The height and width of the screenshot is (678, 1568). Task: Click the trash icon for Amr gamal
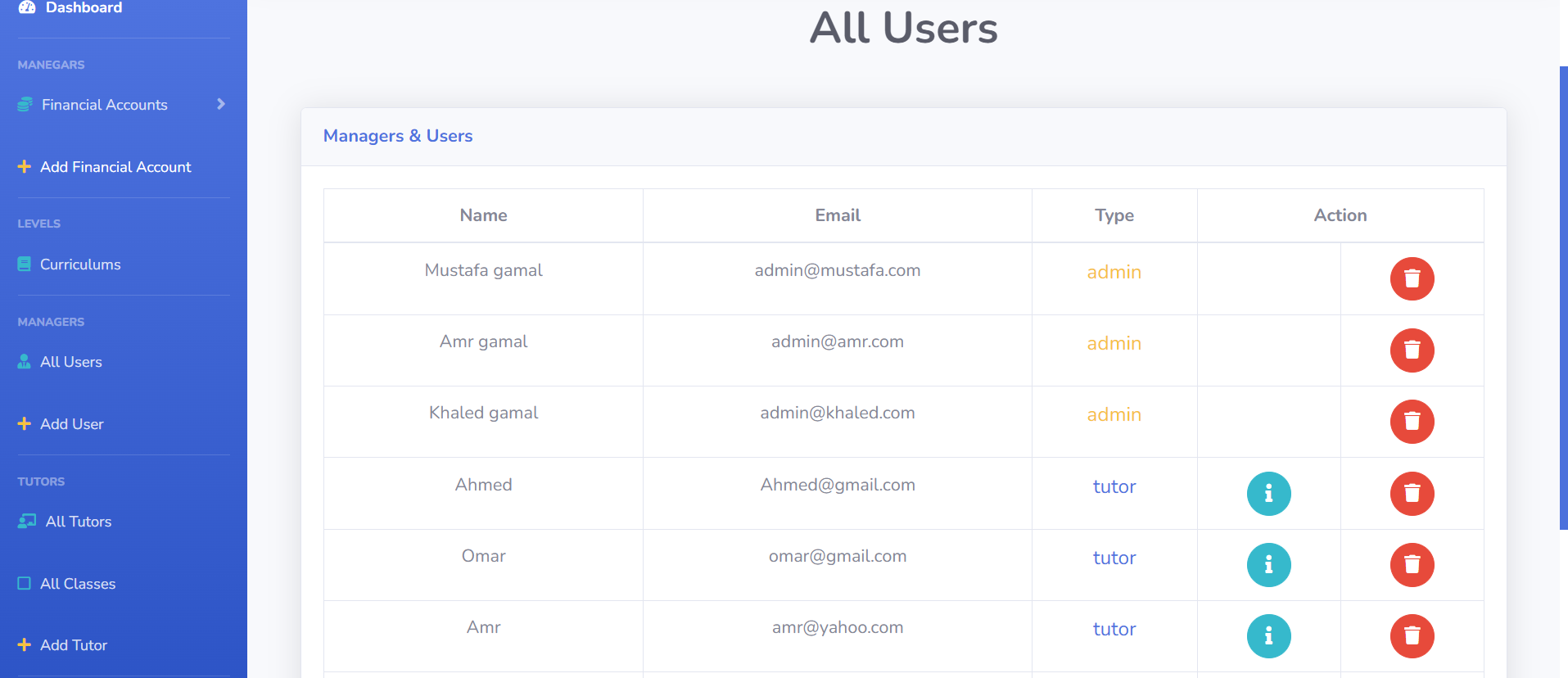click(x=1412, y=350)
